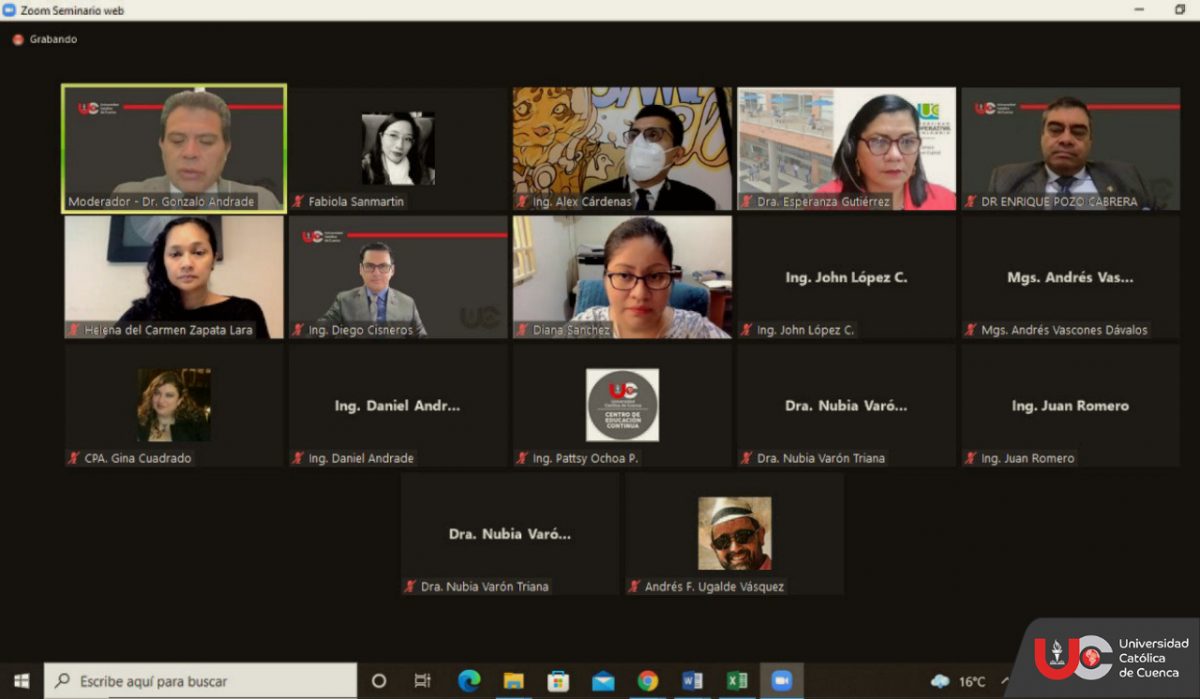Screen dimensions: 1200x699
Task: Open Microsoft Excel from the taskbar
Action: click(737, 681)
